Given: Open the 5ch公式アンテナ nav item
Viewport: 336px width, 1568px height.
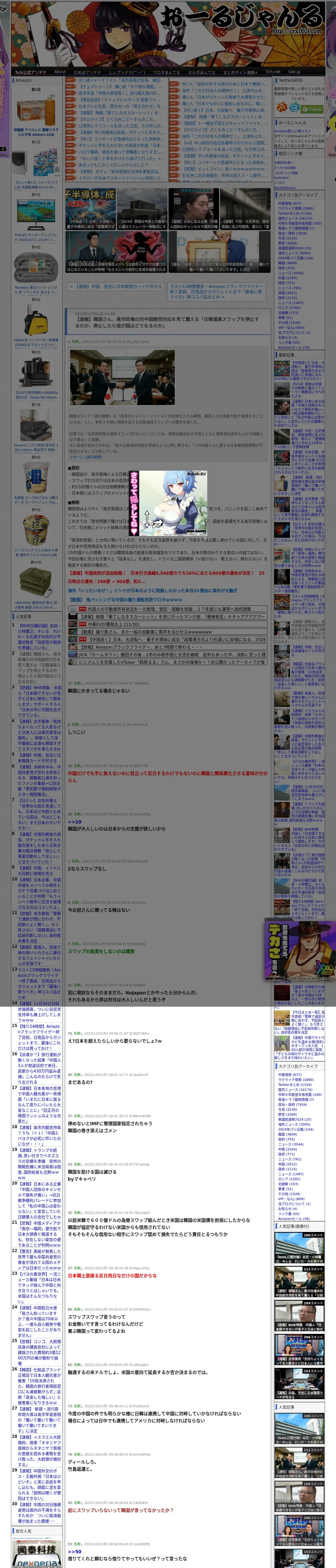Looking at the screenshot, I should point(31,72).
